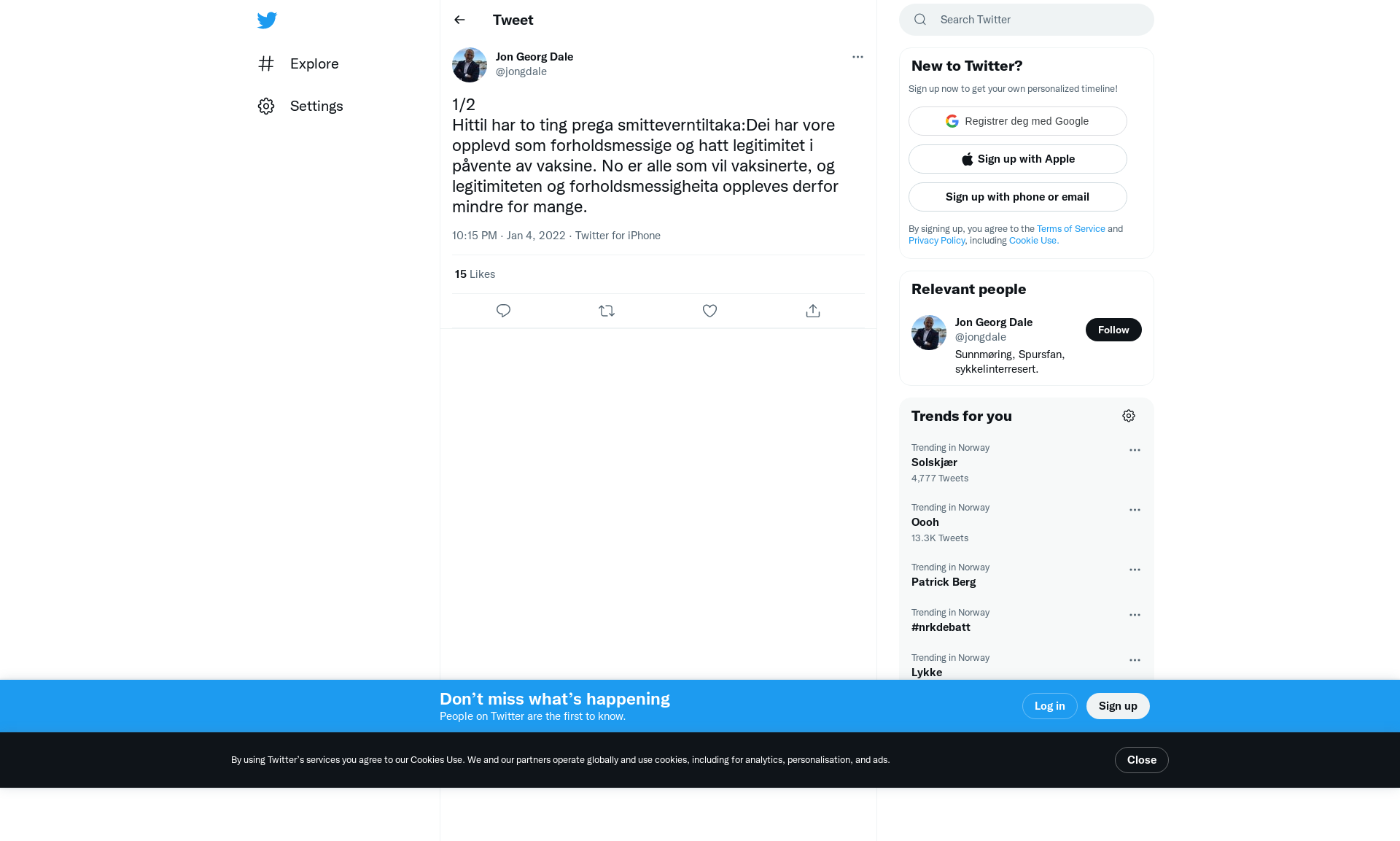Screen dimensions: 1400x841
Task: Reply to the tweet via speech bubble icon
Action: tap(503, 311)
